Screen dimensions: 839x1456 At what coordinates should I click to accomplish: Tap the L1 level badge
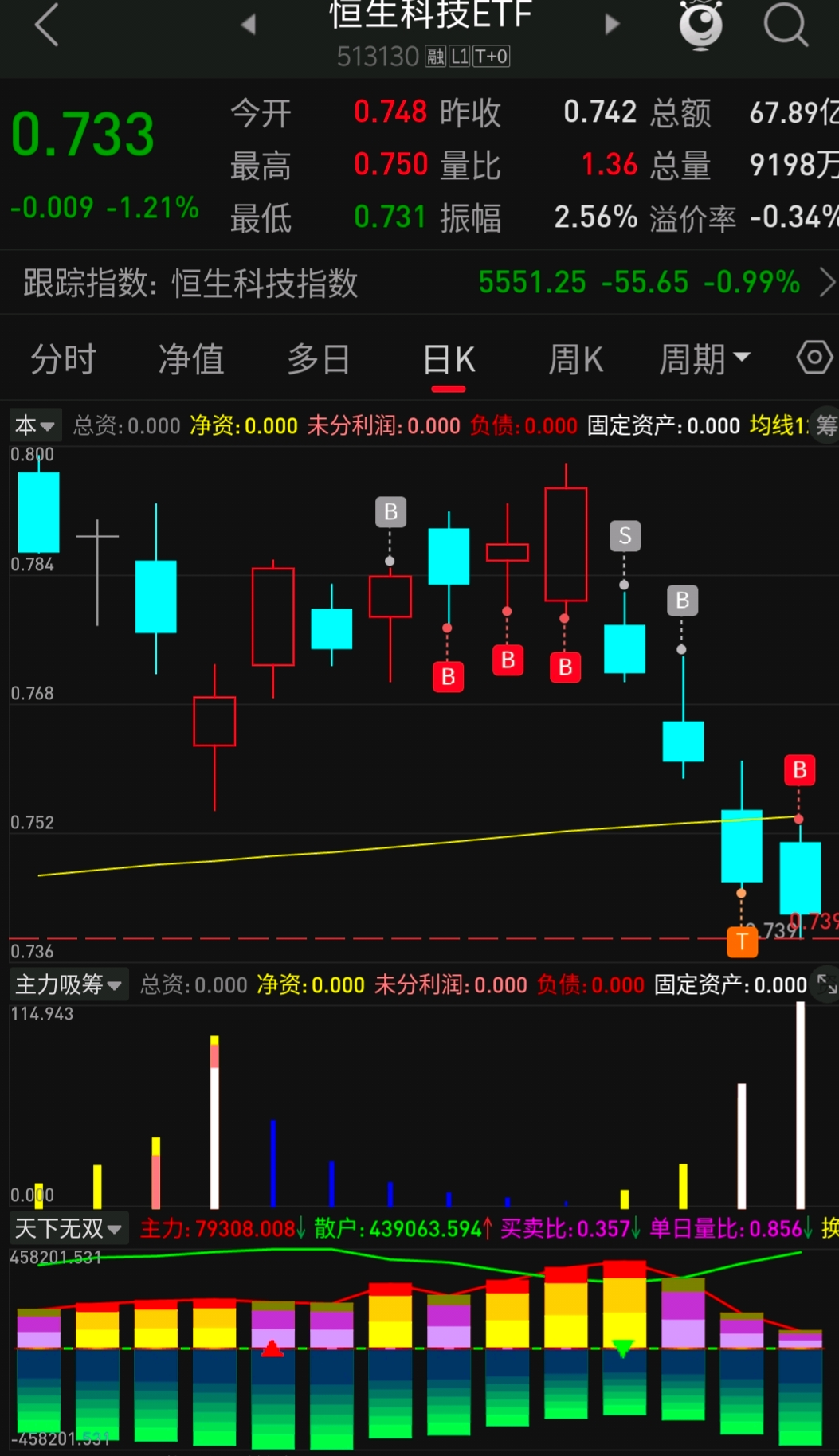pos(460,57)
